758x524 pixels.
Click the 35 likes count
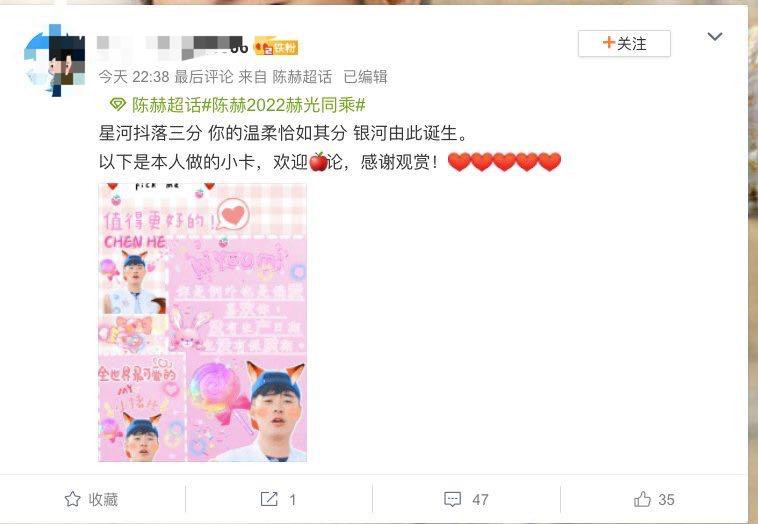(x=666, y=499)
